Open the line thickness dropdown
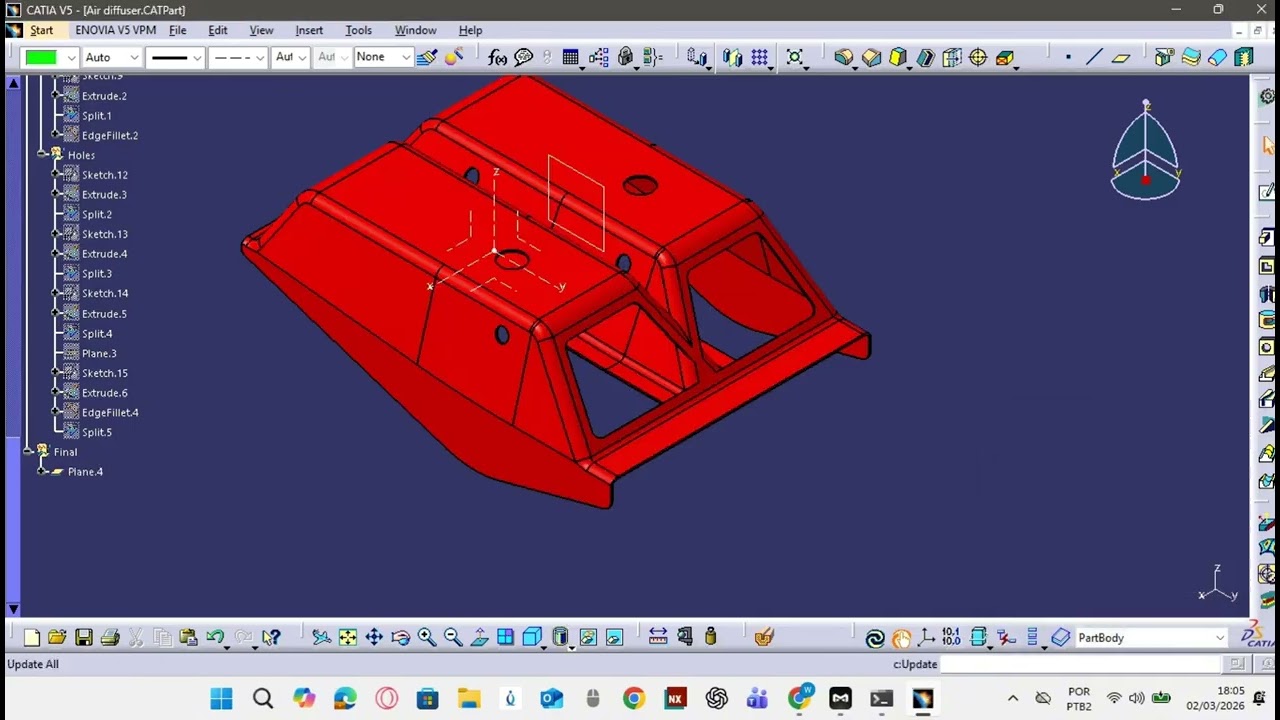 196,57
